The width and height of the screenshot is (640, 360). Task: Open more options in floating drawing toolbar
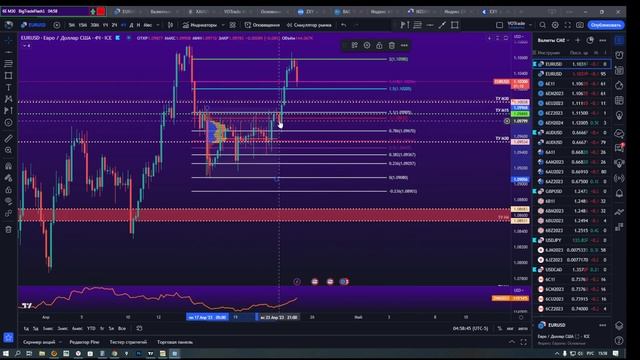[x=404, y=45]
